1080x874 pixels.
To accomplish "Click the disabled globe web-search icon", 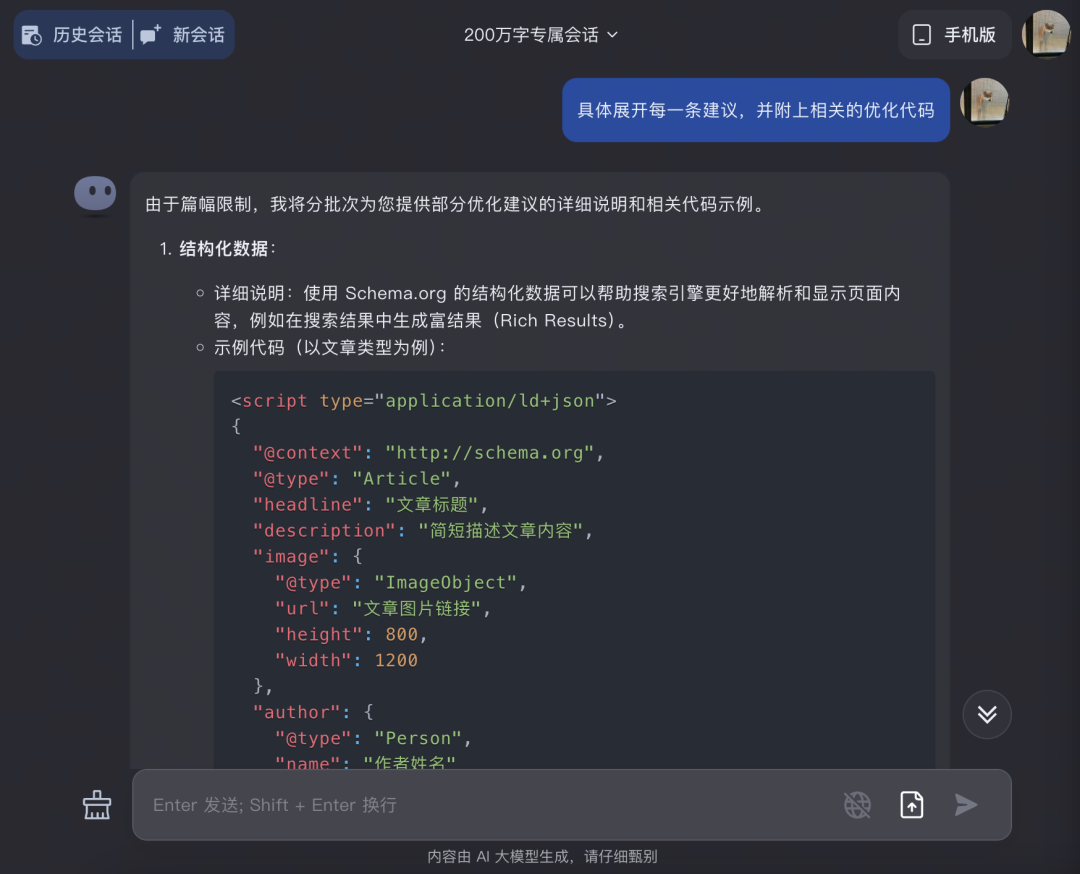I will 857,804.
